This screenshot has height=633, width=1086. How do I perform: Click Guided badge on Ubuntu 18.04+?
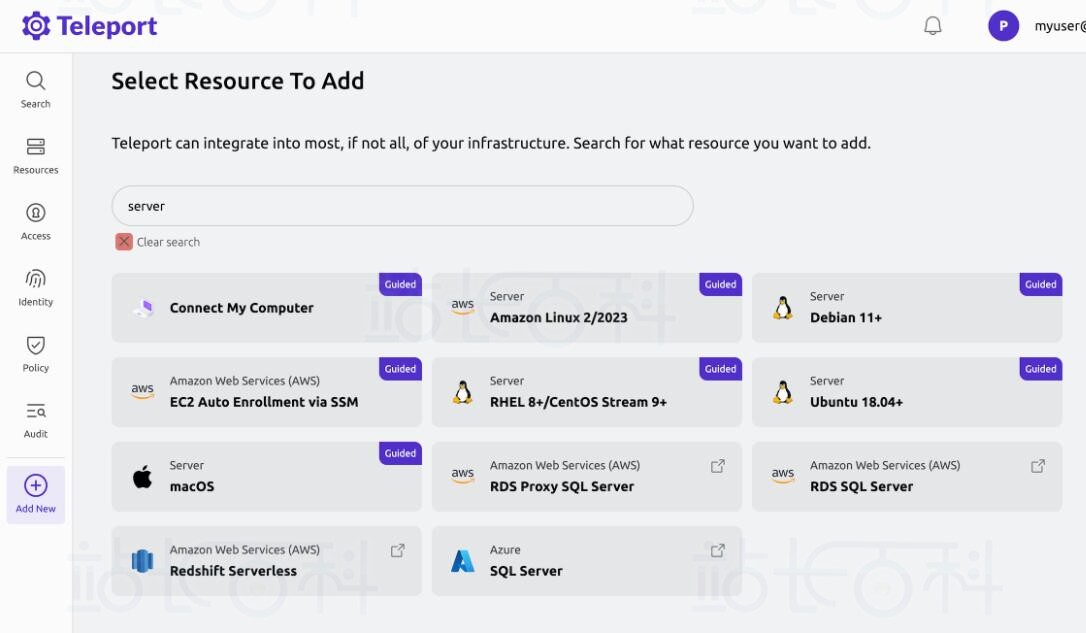click(1040, 368)
